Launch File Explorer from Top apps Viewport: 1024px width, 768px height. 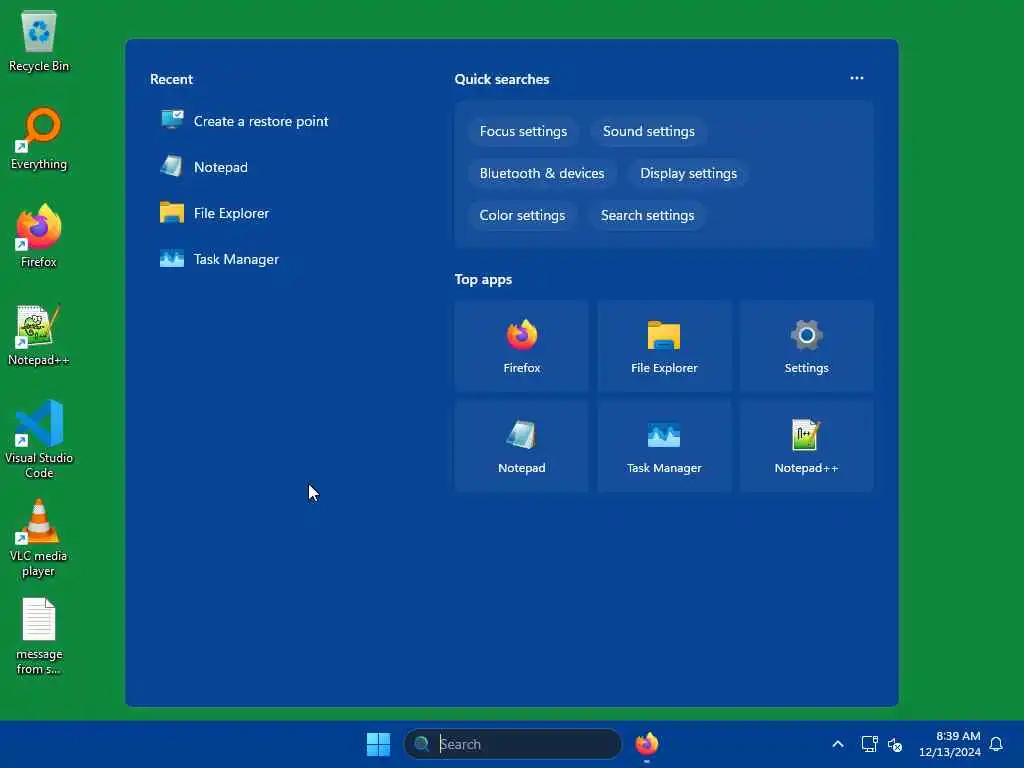point(664,346)
